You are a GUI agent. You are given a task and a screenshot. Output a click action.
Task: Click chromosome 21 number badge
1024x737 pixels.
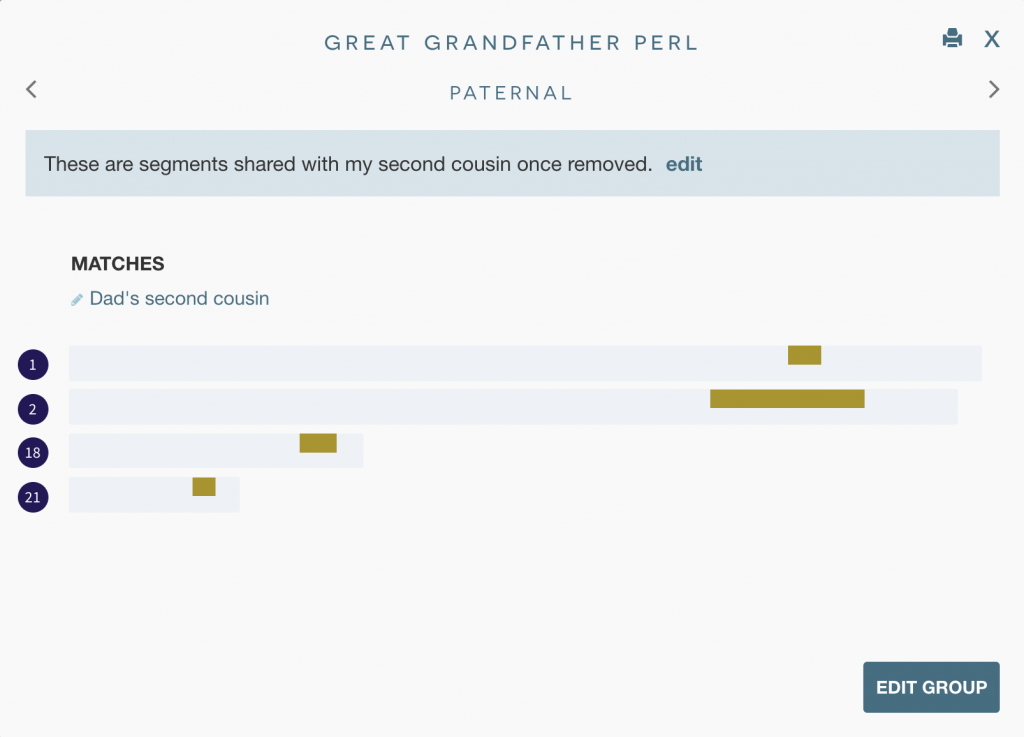click(x=33, y=497)
